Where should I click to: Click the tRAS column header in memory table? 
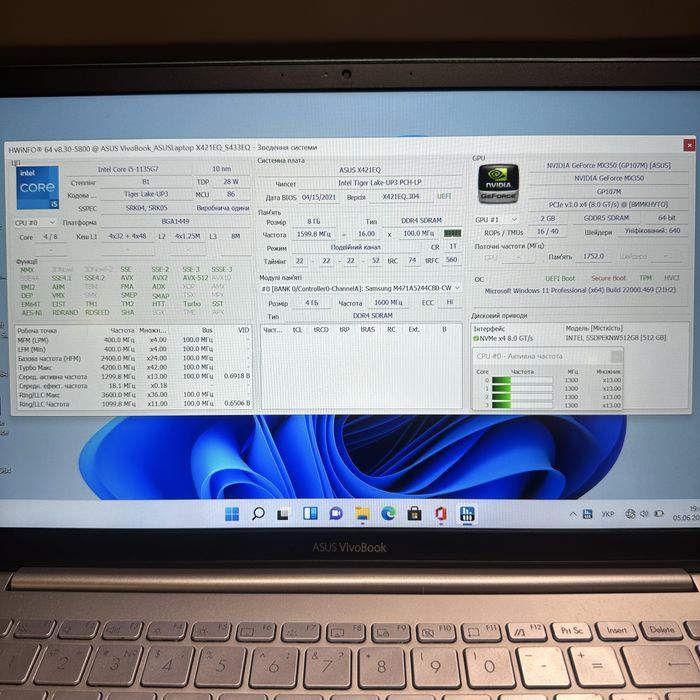coord(367,329)
